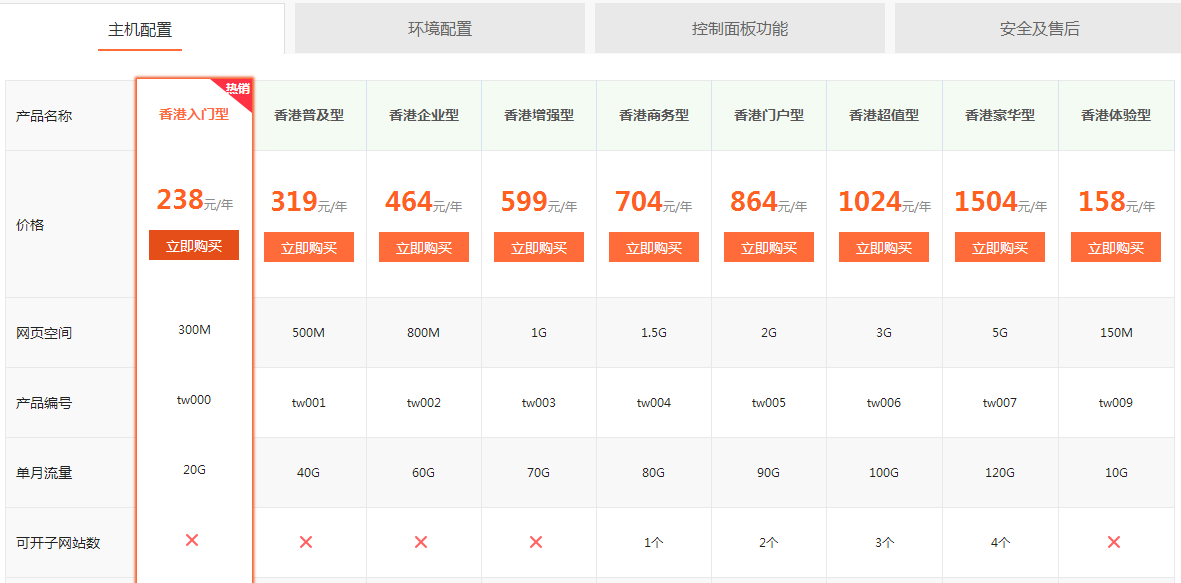This screenshot has width=1181, height=583.
Task: Click 立即购买 for 1504元 香港豪华型
Action: pos(1000,248)
